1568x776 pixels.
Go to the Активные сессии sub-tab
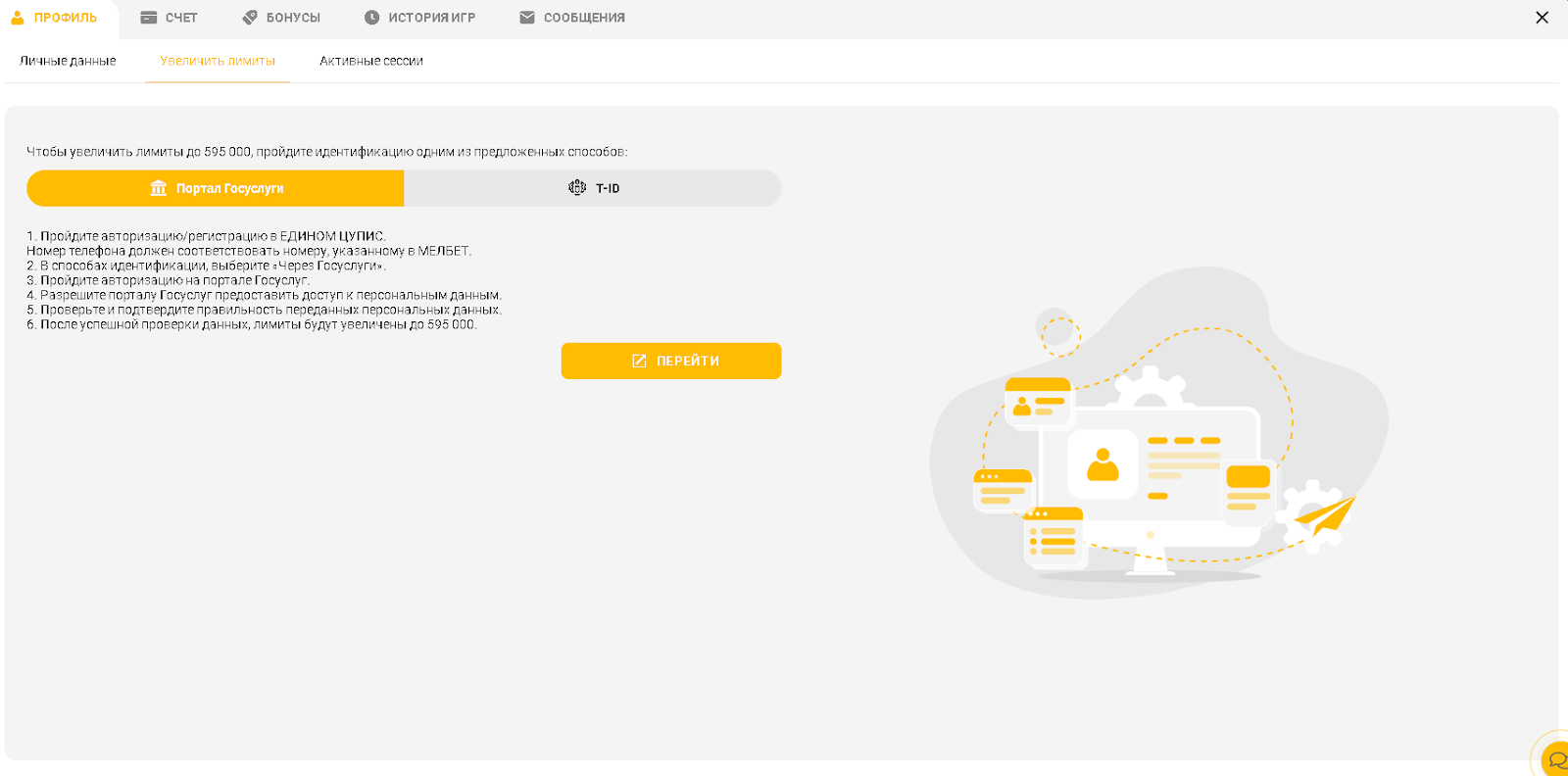tap(371, 61)
